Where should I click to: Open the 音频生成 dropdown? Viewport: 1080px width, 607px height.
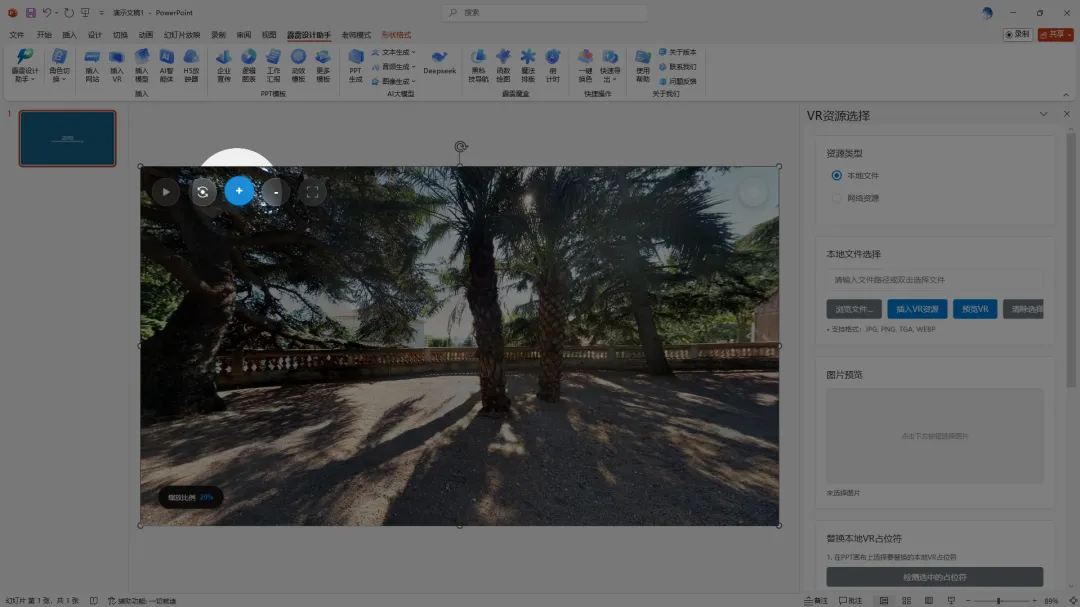[393, 67]
